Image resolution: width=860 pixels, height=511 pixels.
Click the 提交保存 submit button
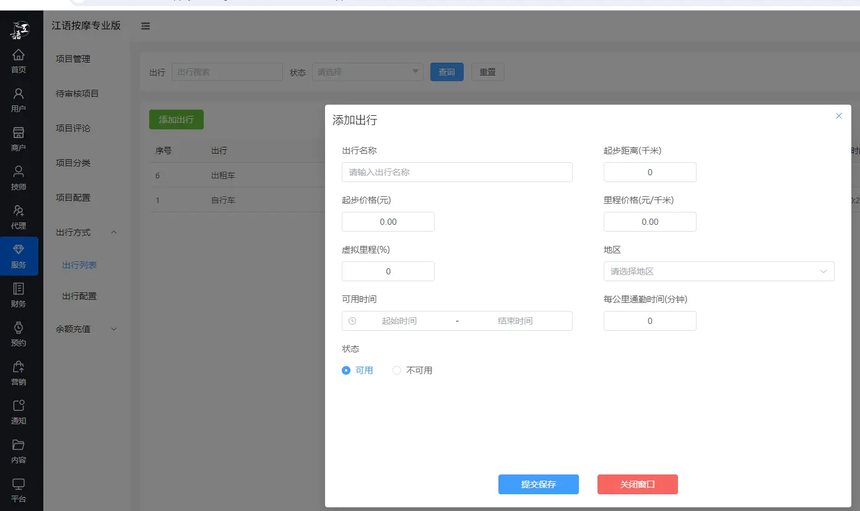pos(538,484)
